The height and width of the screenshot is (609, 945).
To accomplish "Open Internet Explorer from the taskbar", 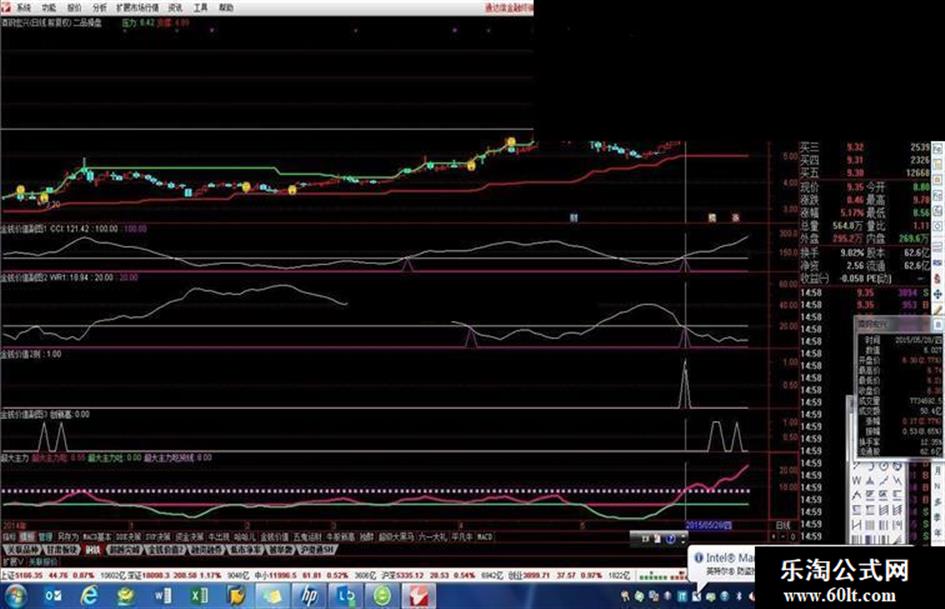I will (89, 596).
